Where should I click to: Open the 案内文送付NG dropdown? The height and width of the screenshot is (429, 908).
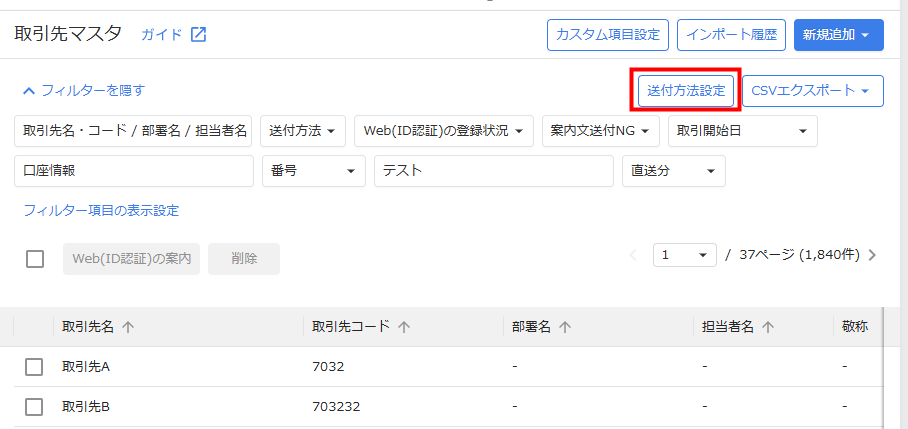pyautogui.click(x=600, y=131)
